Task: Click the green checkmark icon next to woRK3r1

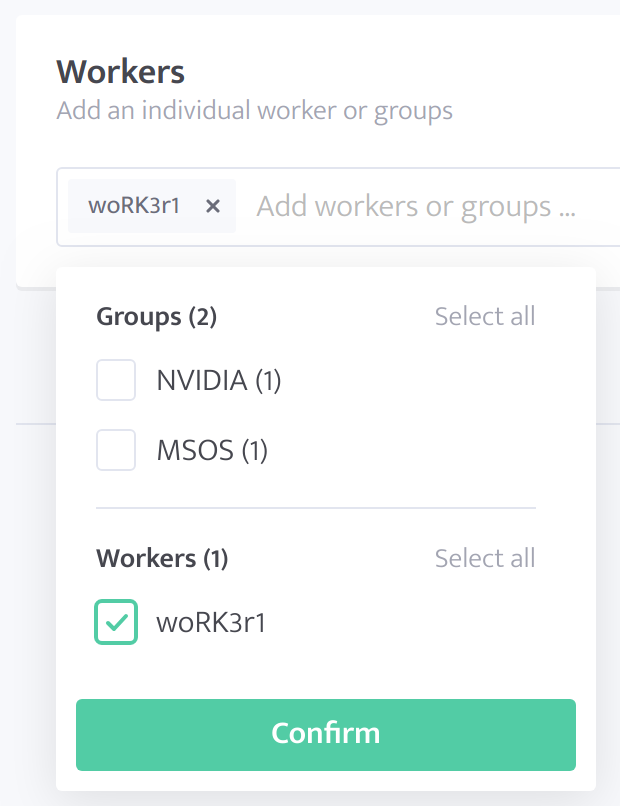Action: point(116,622)
